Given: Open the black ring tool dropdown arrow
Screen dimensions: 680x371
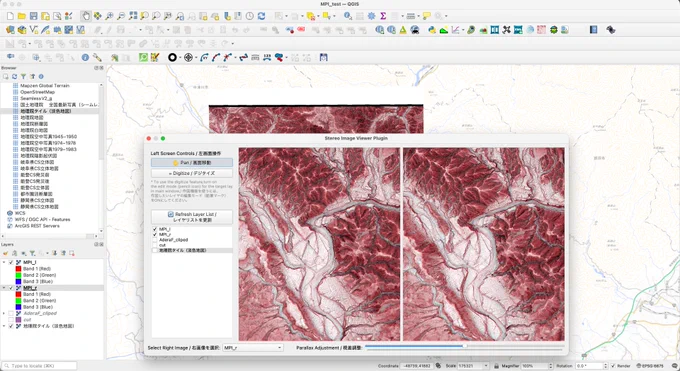Looking at the screenshot, I should pyautogui.click(x=180, y=57).
